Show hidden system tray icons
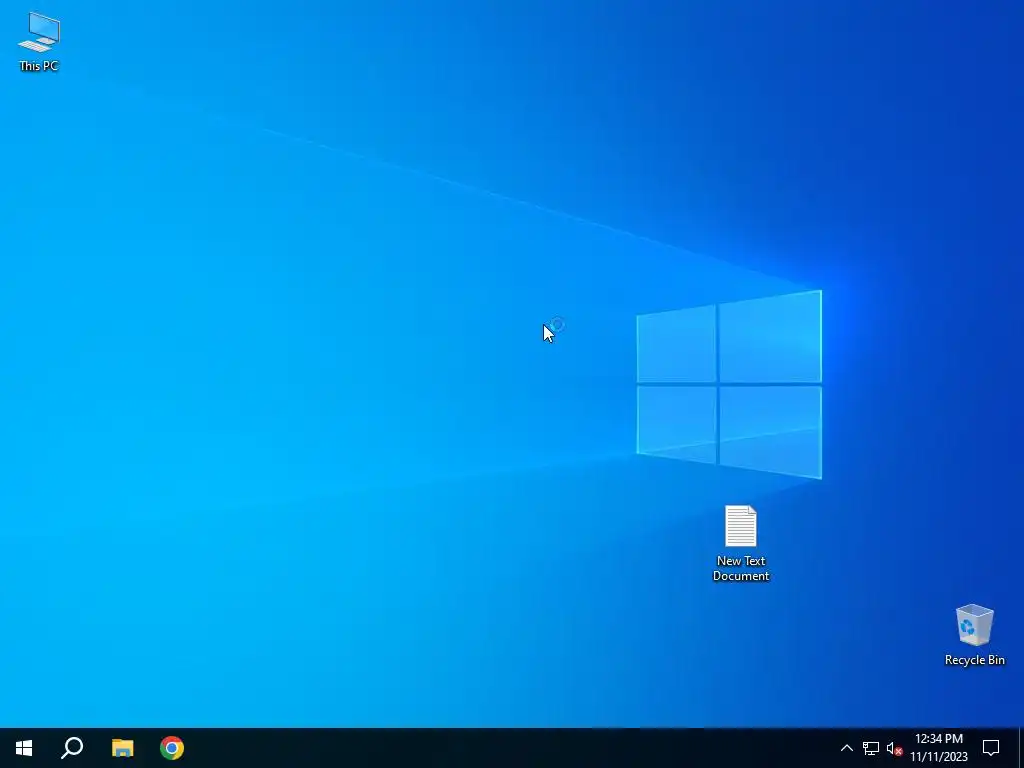Viewport: 1024px width, 768px height. [x=846, y=748]
